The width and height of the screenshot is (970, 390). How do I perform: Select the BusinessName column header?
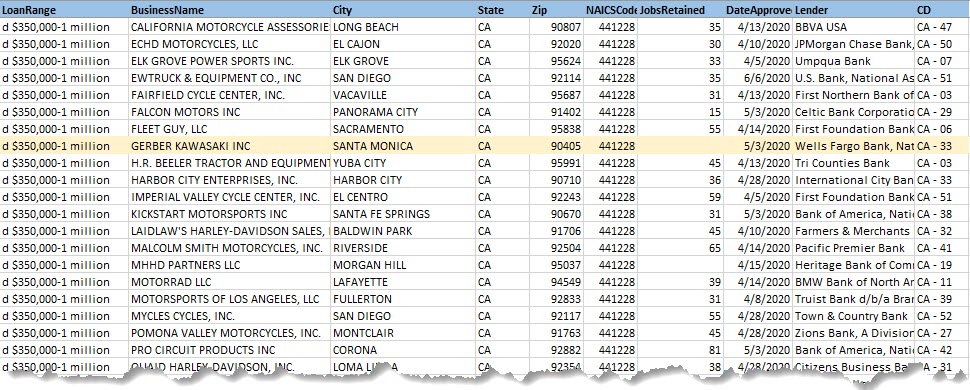tap(230, 11)
